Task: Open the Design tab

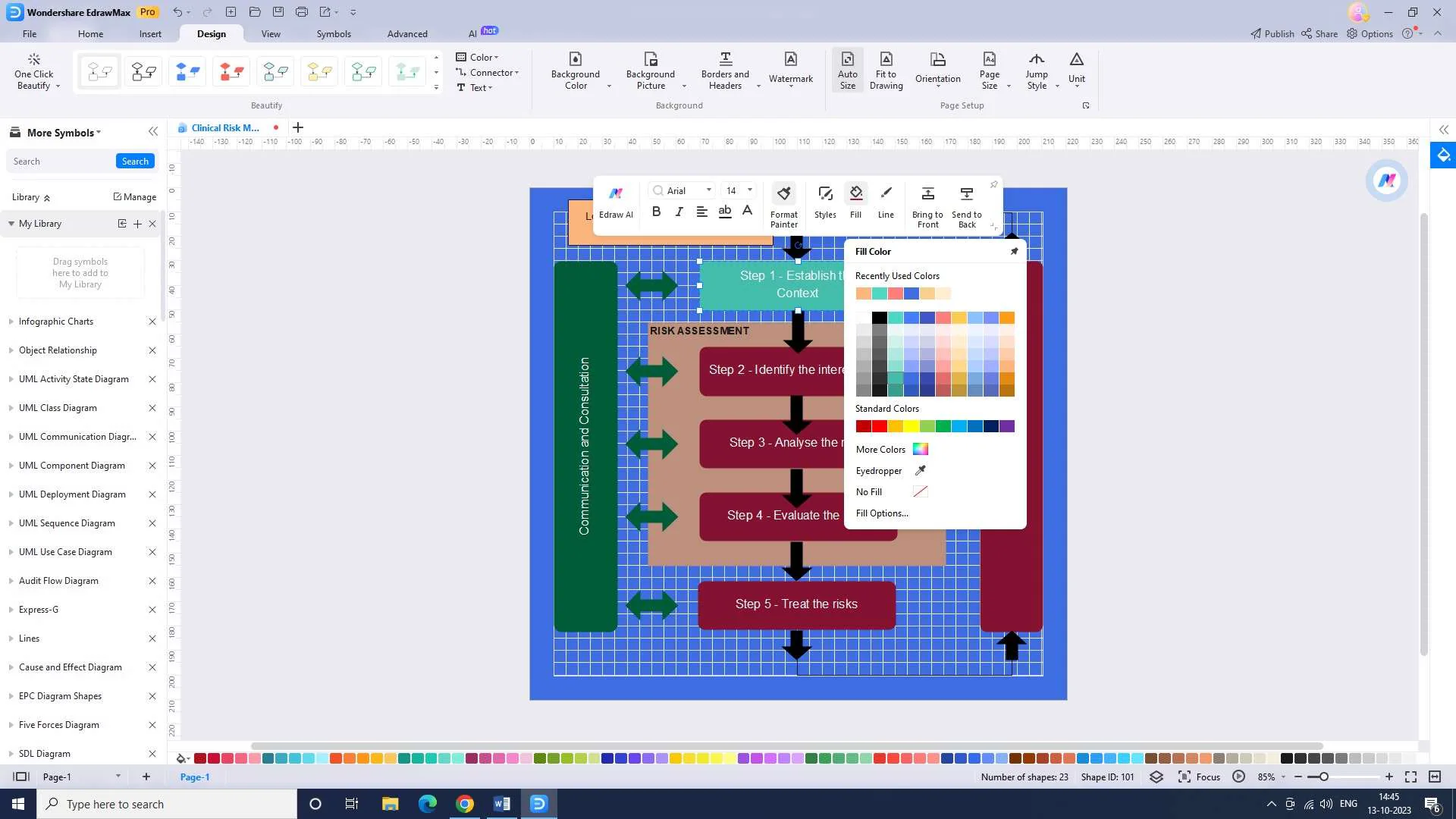Action: click(211, 33)
